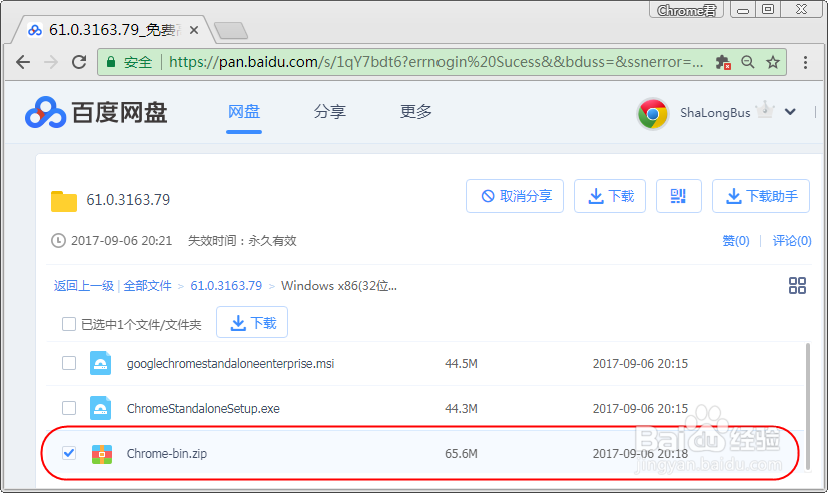Click the 61.0.3163.79 folder title text
This screenshot has width=828, height=493.
tap(128, 200)
